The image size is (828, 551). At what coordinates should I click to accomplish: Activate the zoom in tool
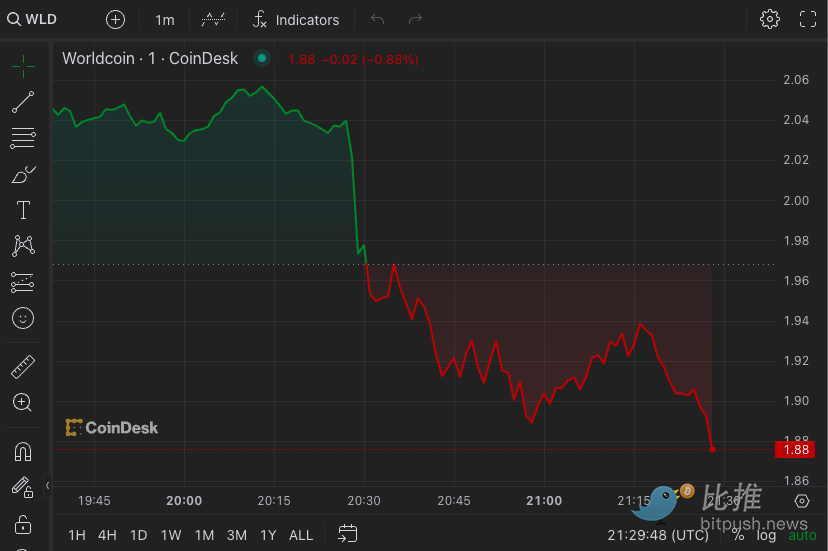tap(22, 403)
